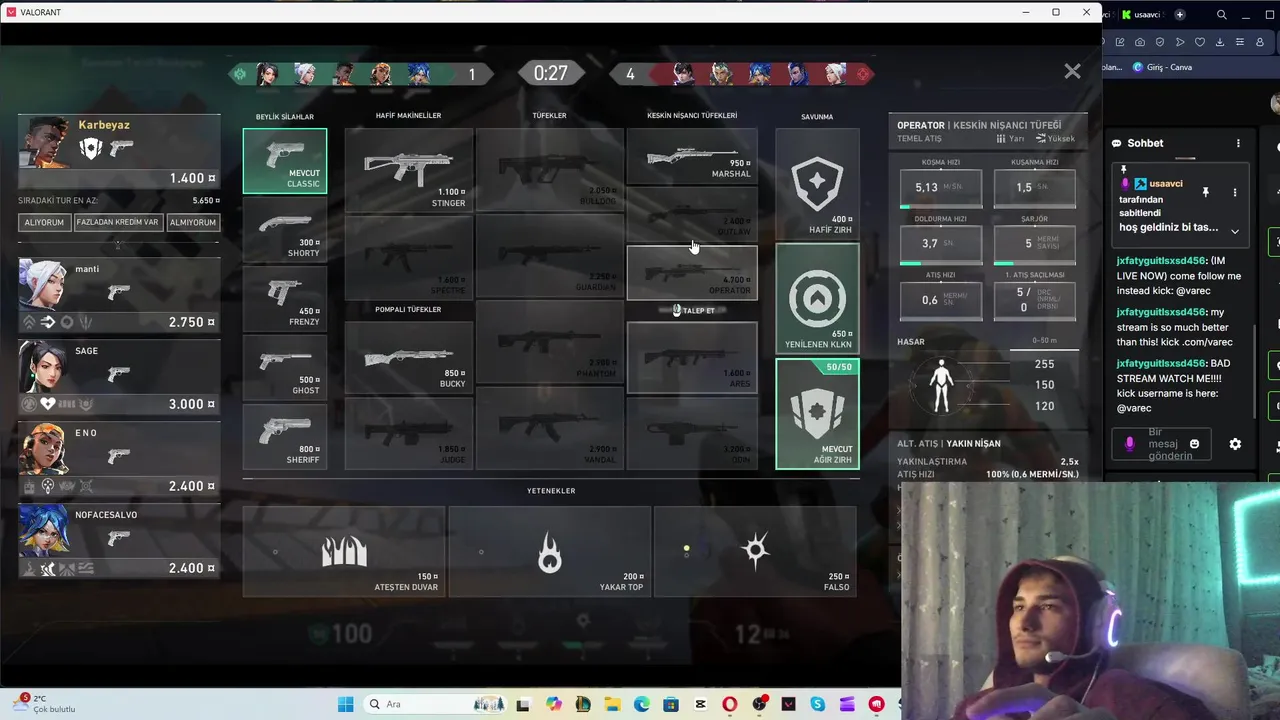Open pinned message more options
This screenshot has height=720, width=1280.
click(x=1234, y=192)
